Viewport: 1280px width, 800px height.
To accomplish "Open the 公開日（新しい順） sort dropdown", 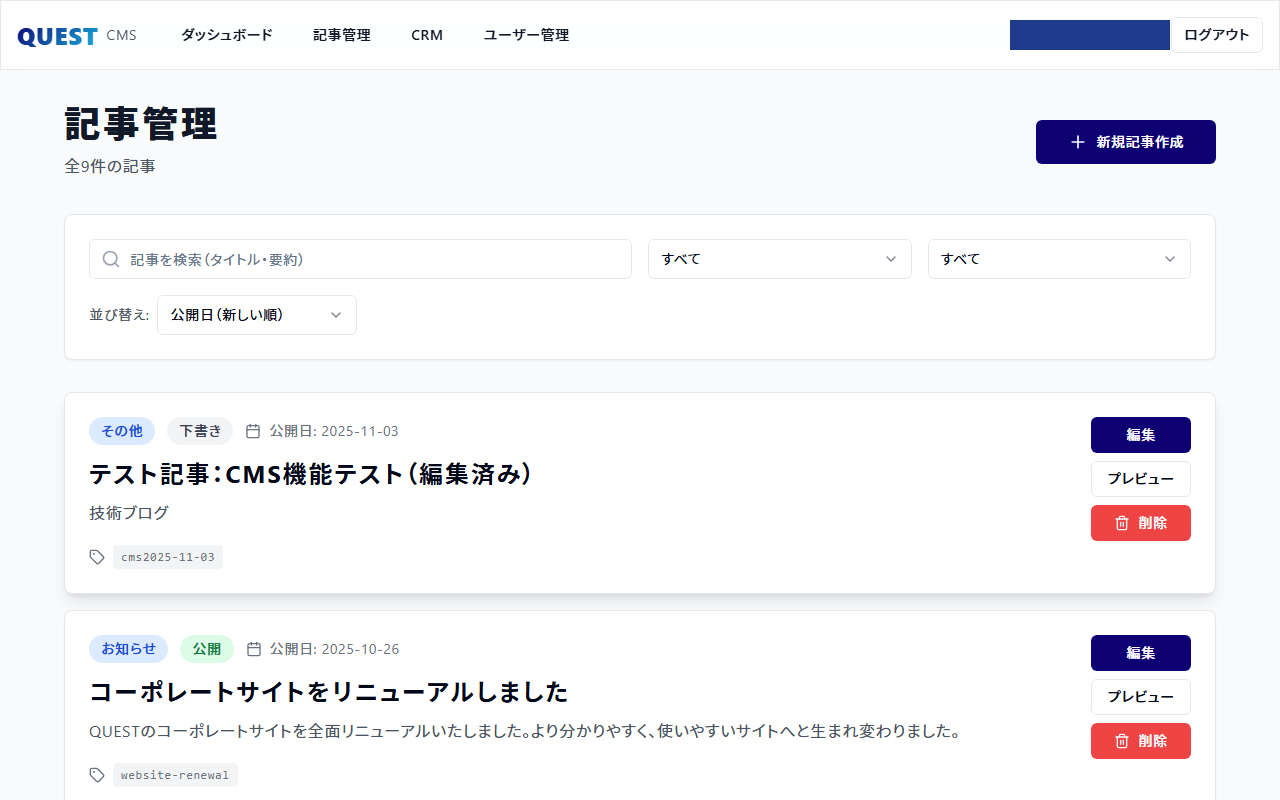I will (x=256, y=314).
